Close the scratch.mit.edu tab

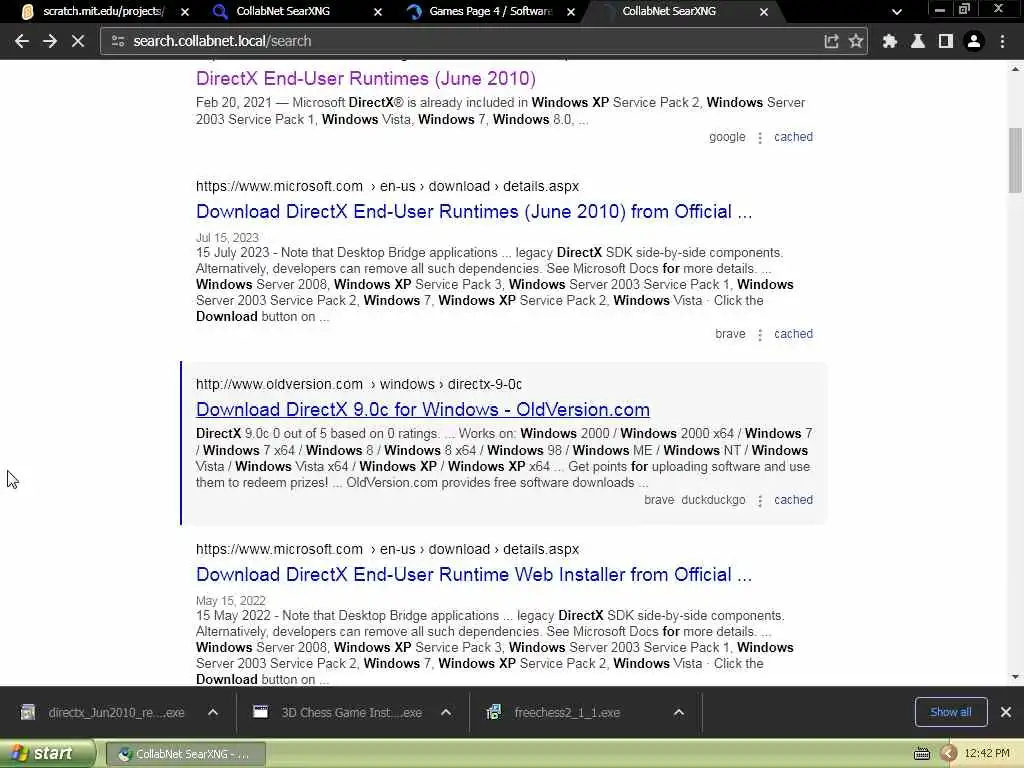185,12
